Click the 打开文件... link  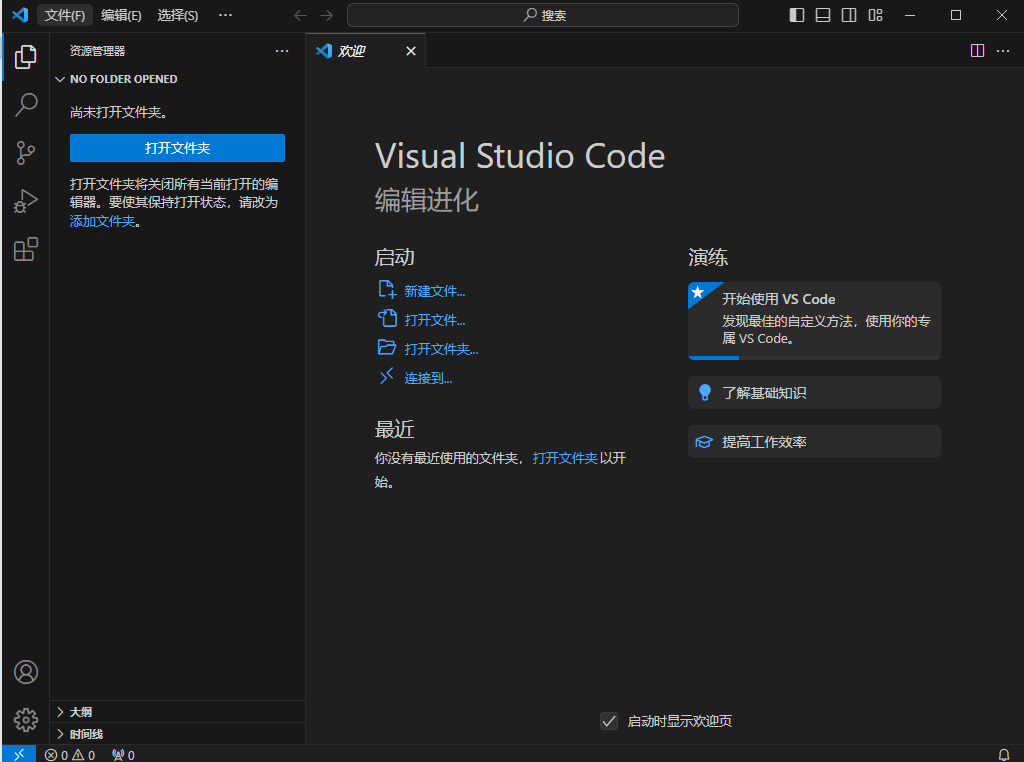[434, 320]
